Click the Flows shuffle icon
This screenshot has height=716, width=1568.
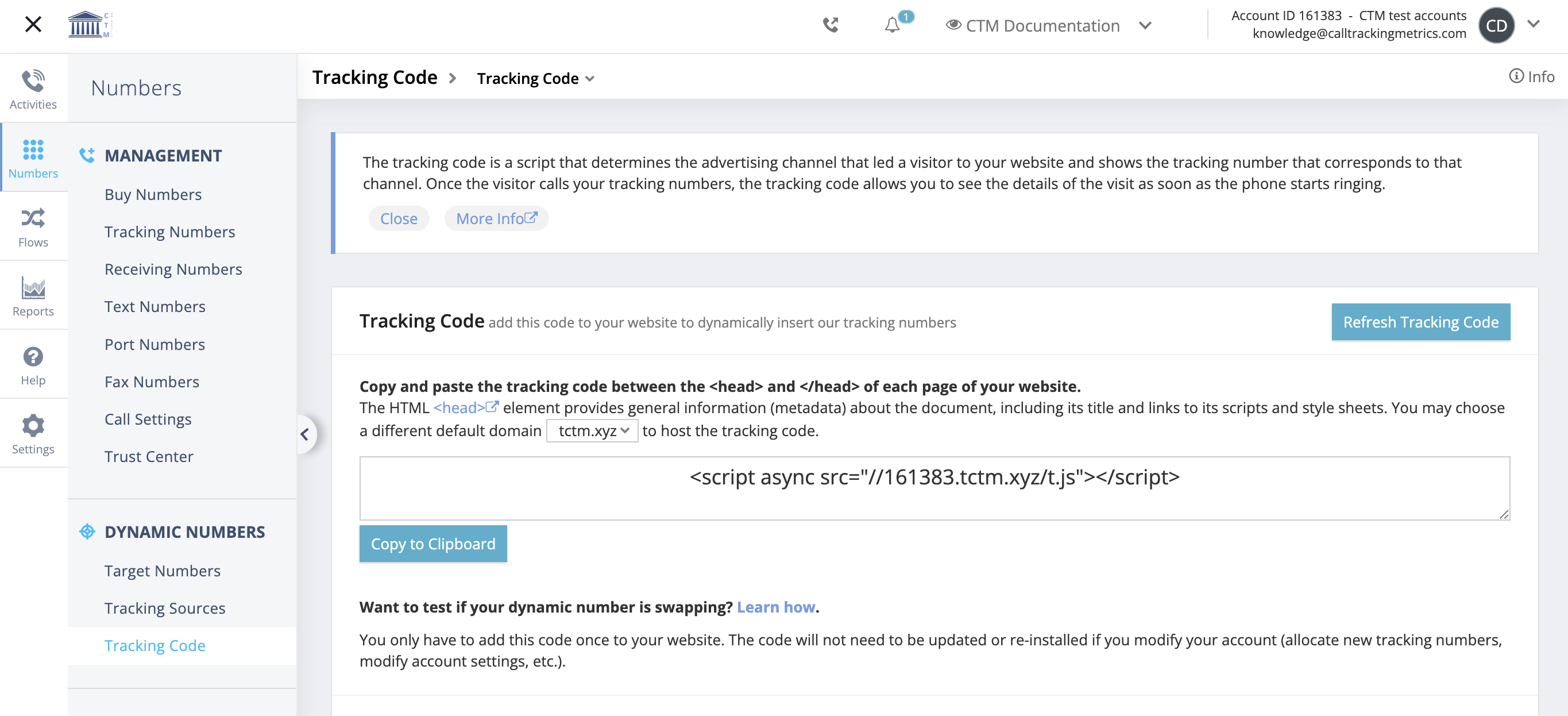(x=33, y=218)
